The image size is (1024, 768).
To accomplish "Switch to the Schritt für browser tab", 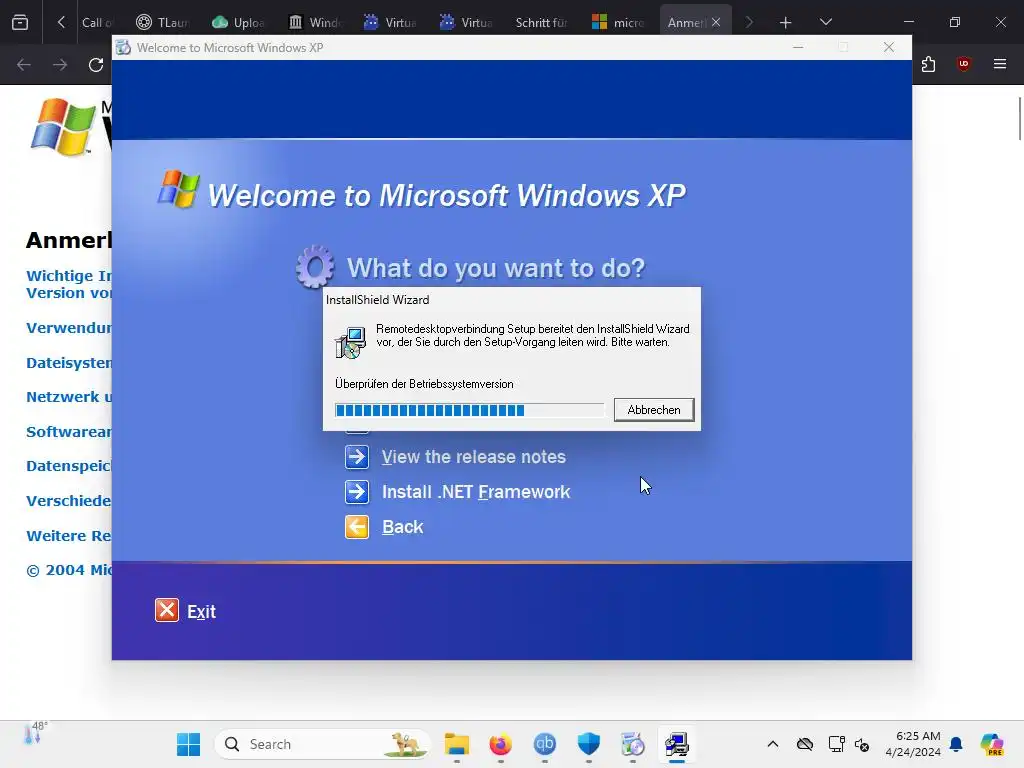I will pyautogui.click(x=541, y=22).
